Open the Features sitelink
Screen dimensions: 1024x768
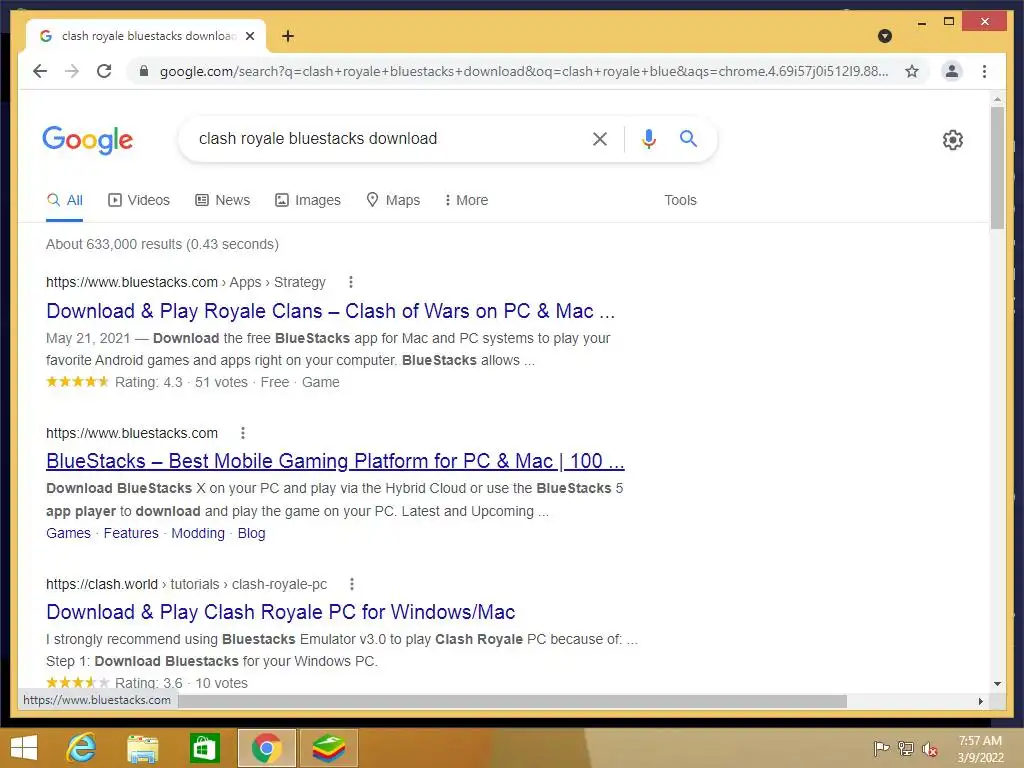pyautogui.click(x=131, y=533)
